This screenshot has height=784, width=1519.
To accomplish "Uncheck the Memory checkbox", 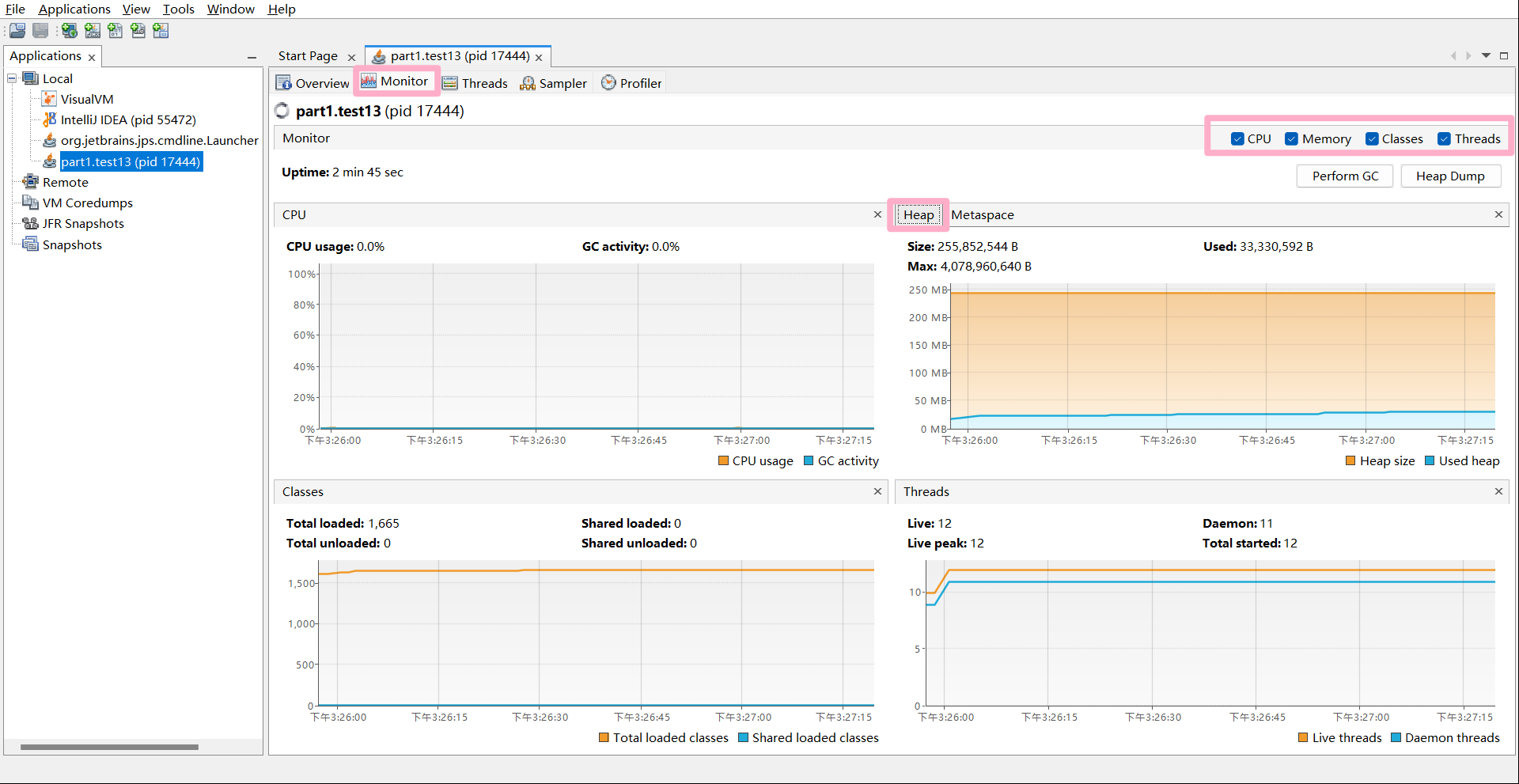I will (x=1292, y=139).
